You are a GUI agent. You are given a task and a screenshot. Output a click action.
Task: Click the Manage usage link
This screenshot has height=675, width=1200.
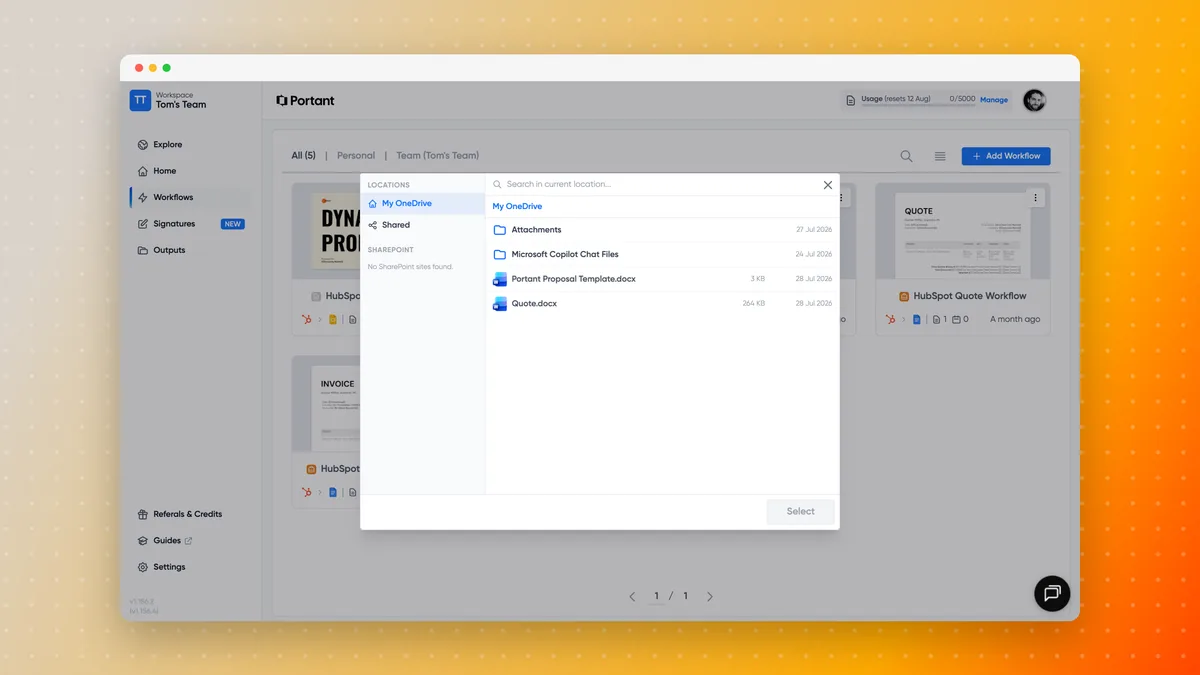[x=994, y=100]
